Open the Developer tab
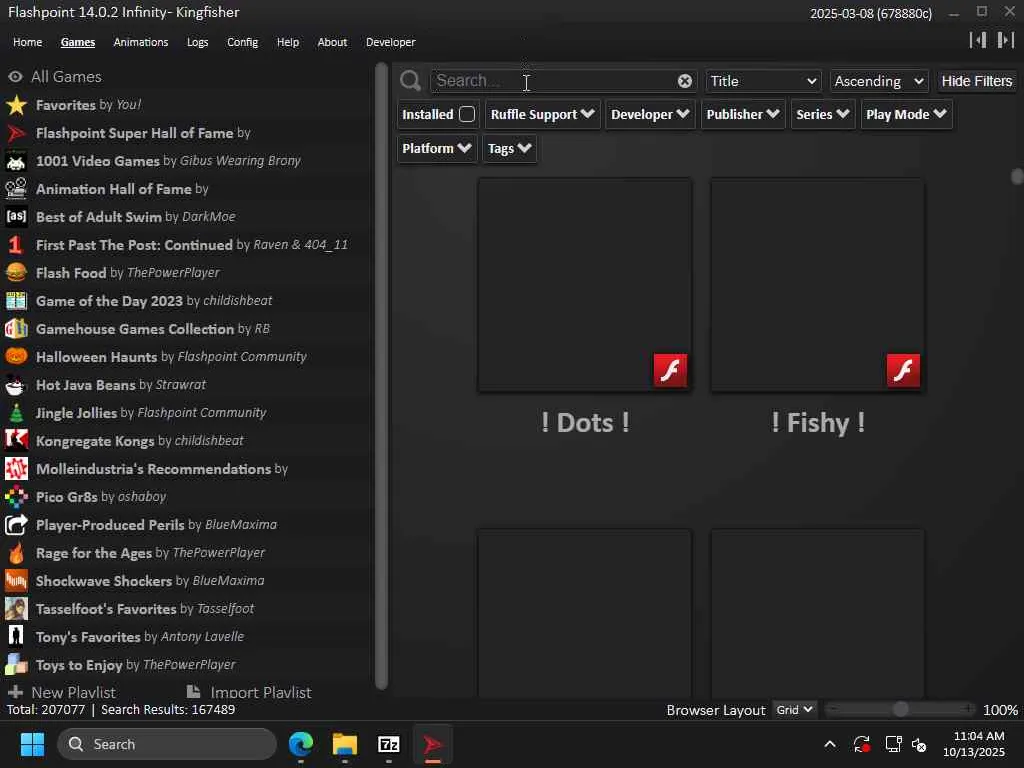This screenshot has height=768, width=1024. [x=391, y=42]
